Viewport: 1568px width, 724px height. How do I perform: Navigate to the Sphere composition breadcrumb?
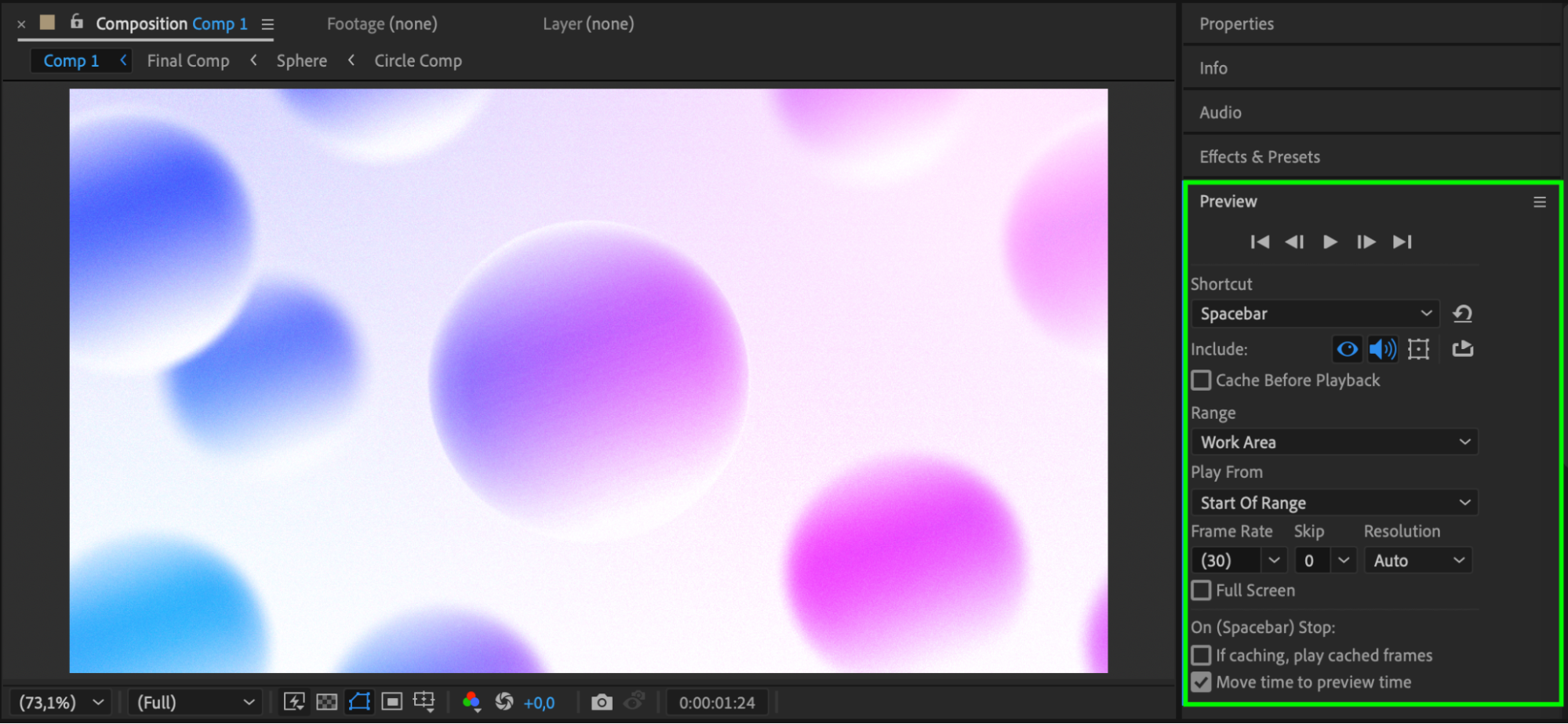pos(301,60)
